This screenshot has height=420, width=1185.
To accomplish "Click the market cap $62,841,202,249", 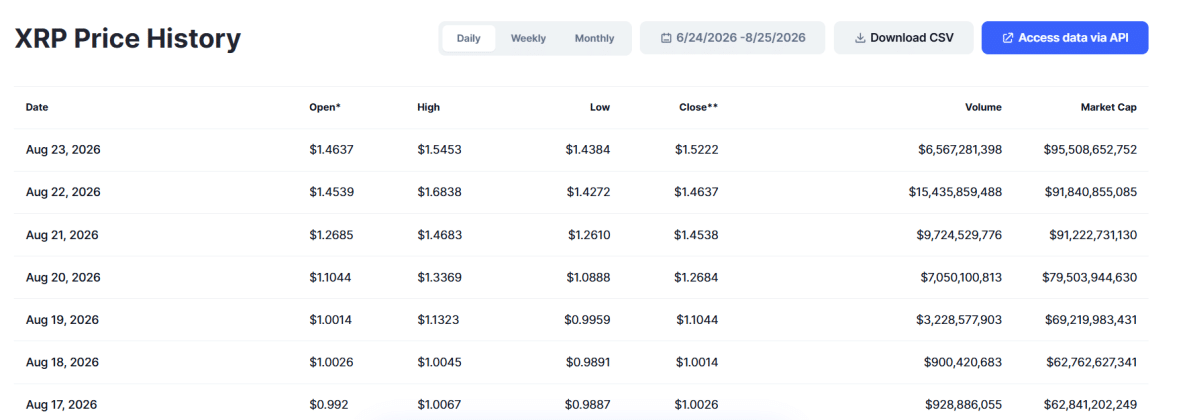I will click(x=1091, y=405).
